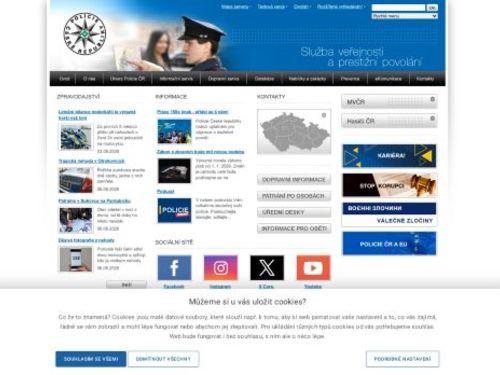The height and width of the screenshot is (375, 500).
Task: Click the Instagram text link below icon
Action: (220, 286)
